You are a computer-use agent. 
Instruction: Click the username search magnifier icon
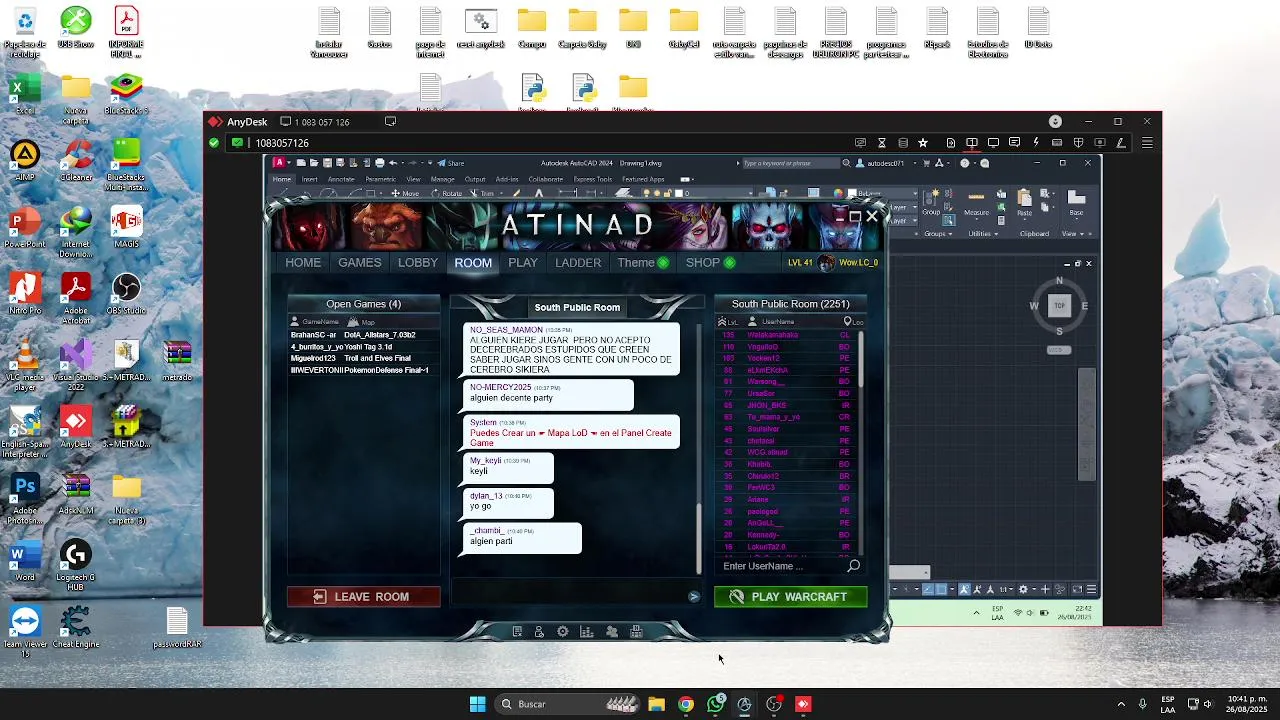[853, 566]
